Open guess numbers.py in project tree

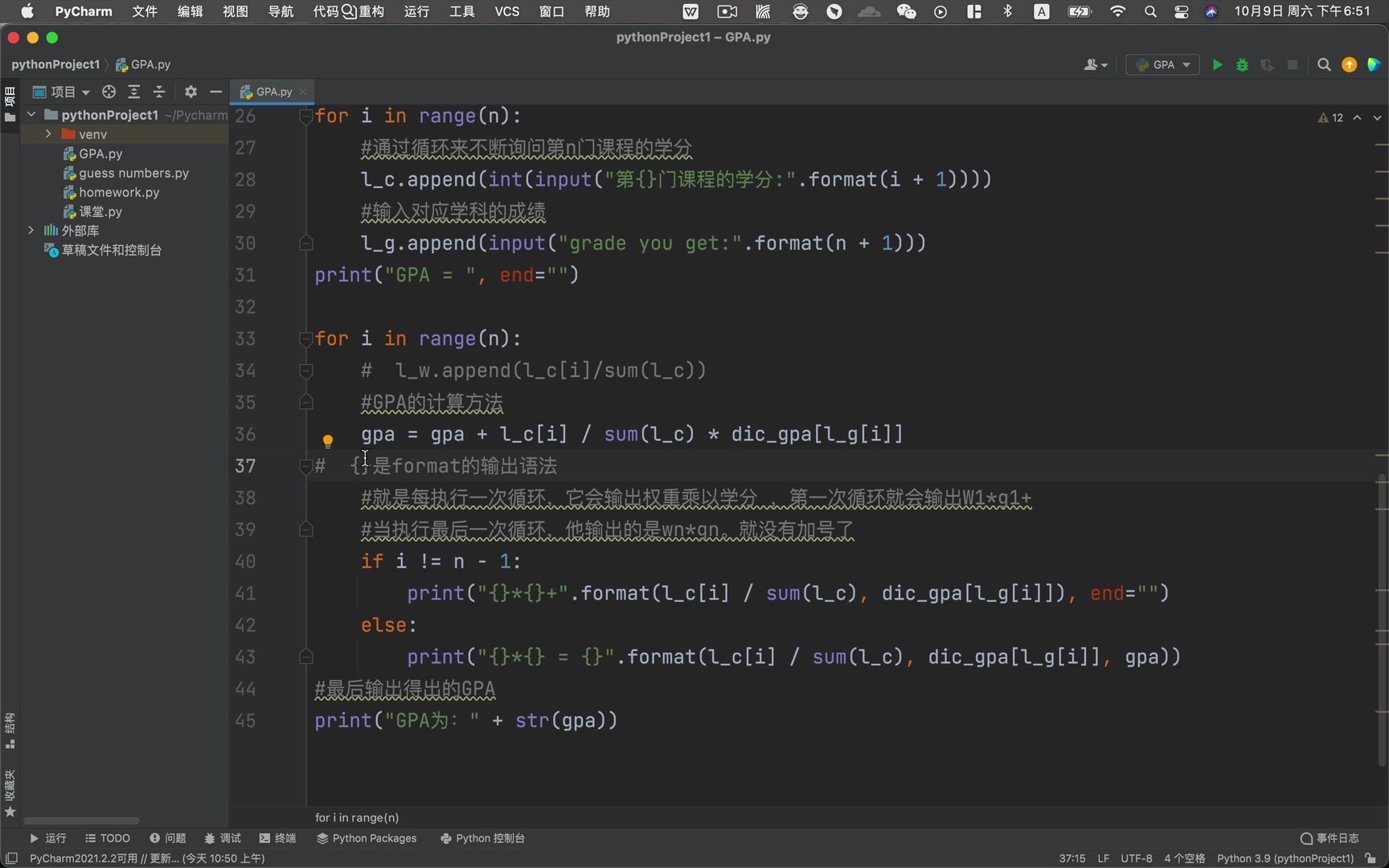[x=133, y=173]
